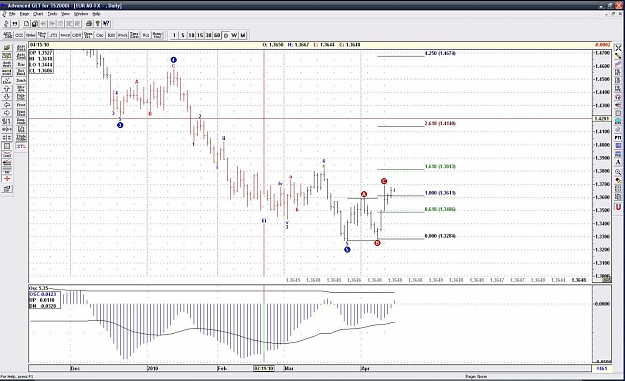Click the red circled A wave label
Screen dimensions: 625x381
pyautogui.click(x=364, y=194)
